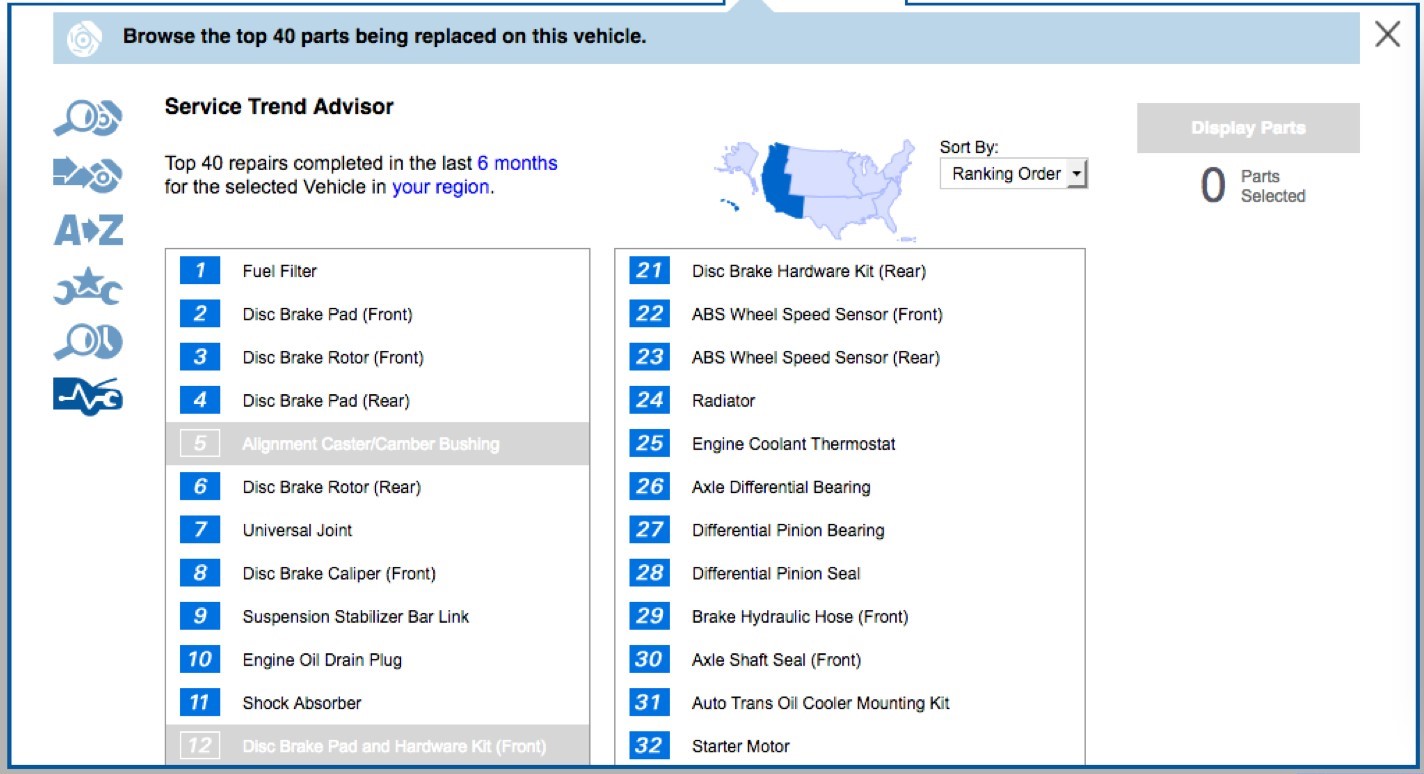
Task: Select the dark pulse-and-wrench Service Trend icon
Action: pyautogui.click(x=87, y=397)
